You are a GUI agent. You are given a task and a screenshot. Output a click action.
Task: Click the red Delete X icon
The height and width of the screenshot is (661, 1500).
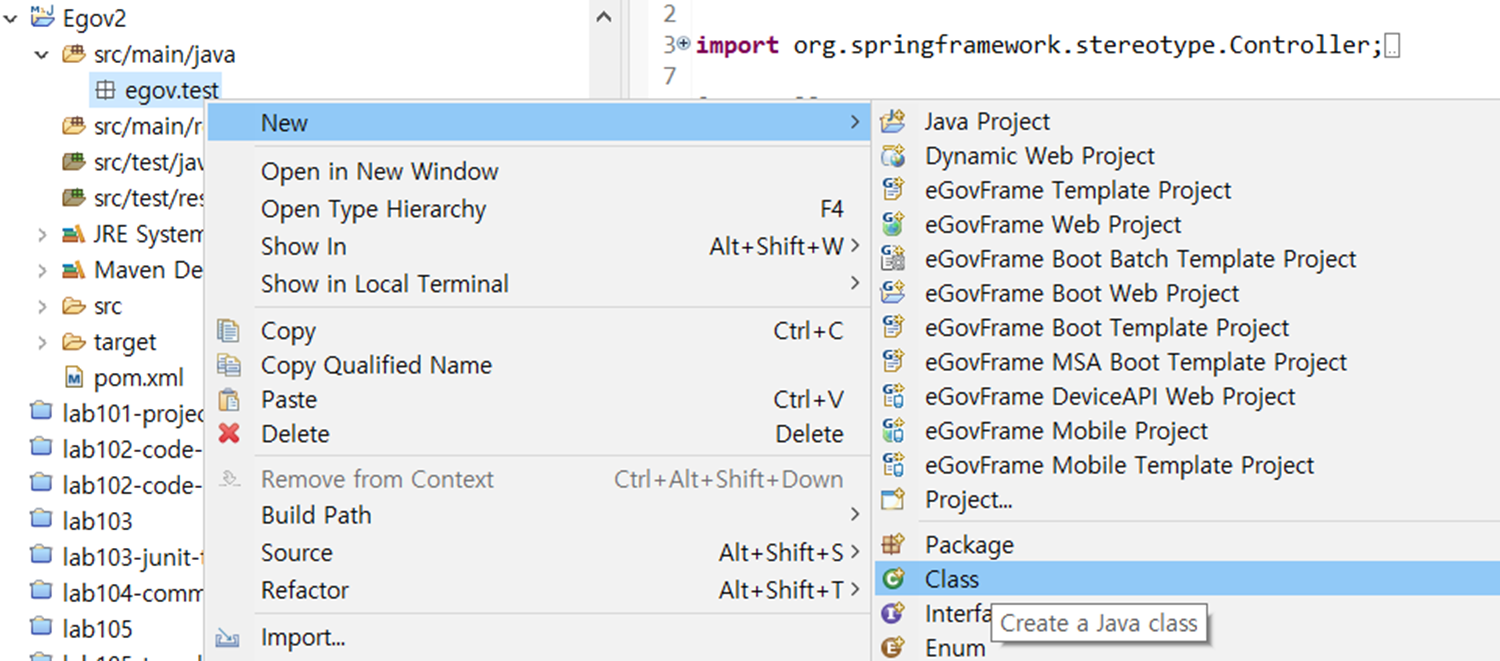(x=229, y=433)
